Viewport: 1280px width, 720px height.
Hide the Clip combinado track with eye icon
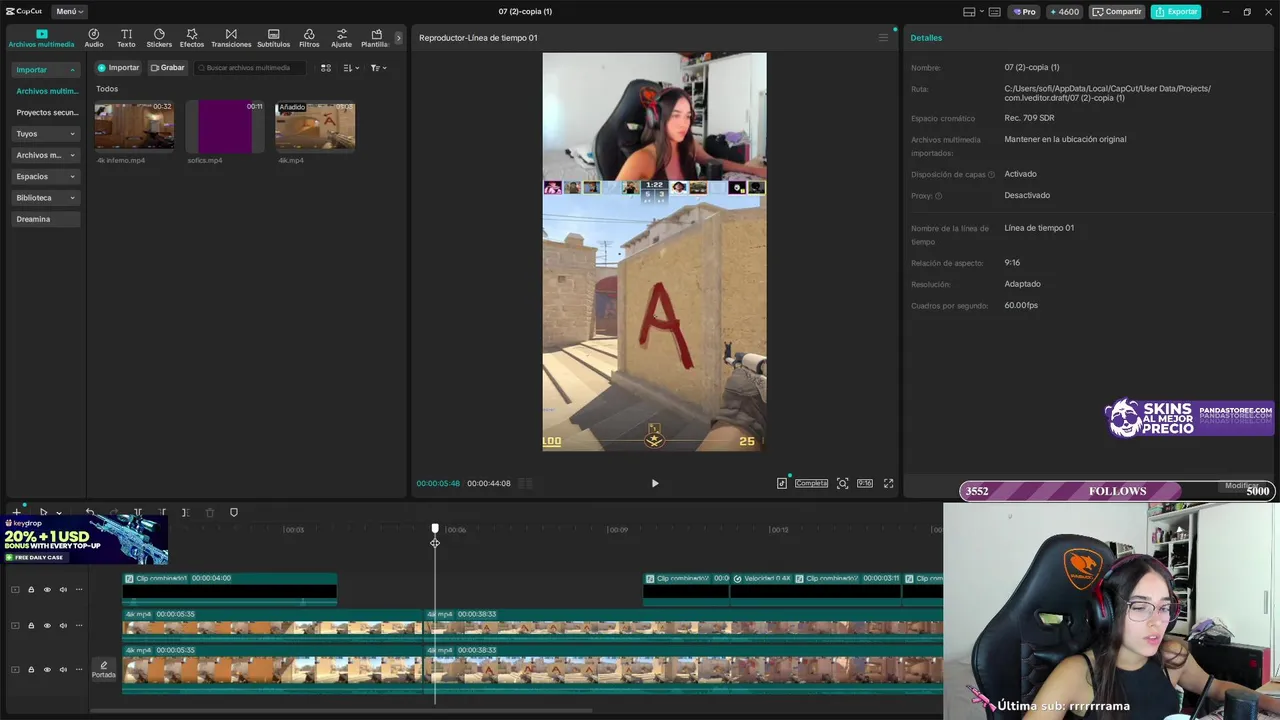point(47,590)
